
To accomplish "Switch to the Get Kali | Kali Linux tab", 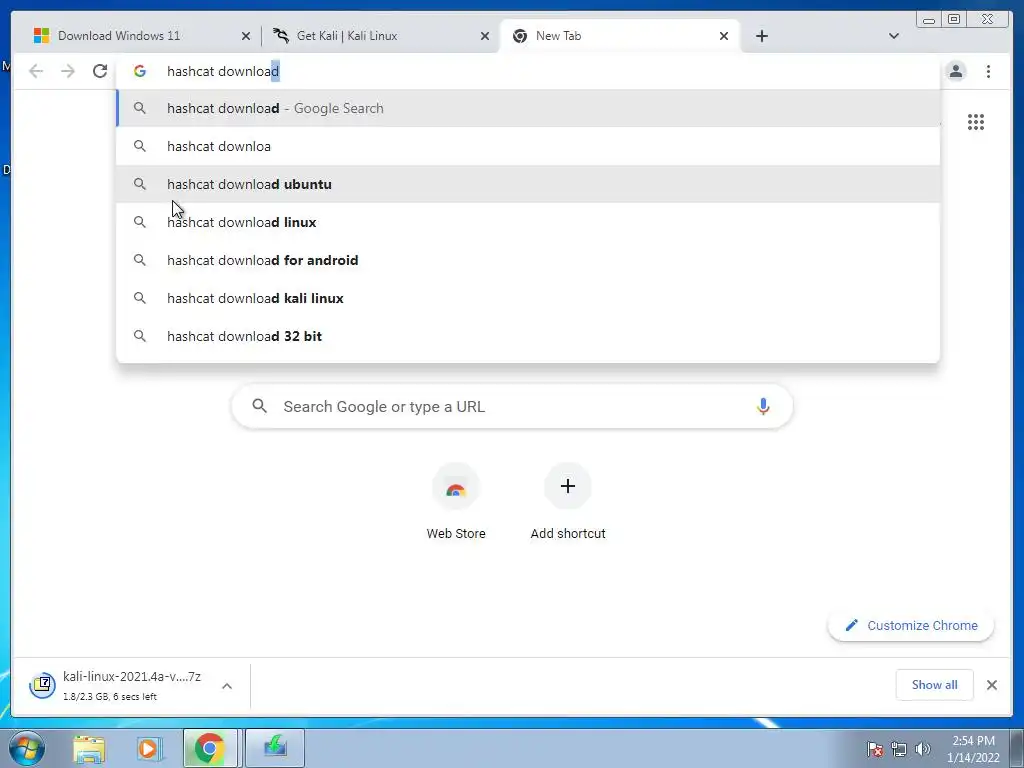I will [381, 36].
